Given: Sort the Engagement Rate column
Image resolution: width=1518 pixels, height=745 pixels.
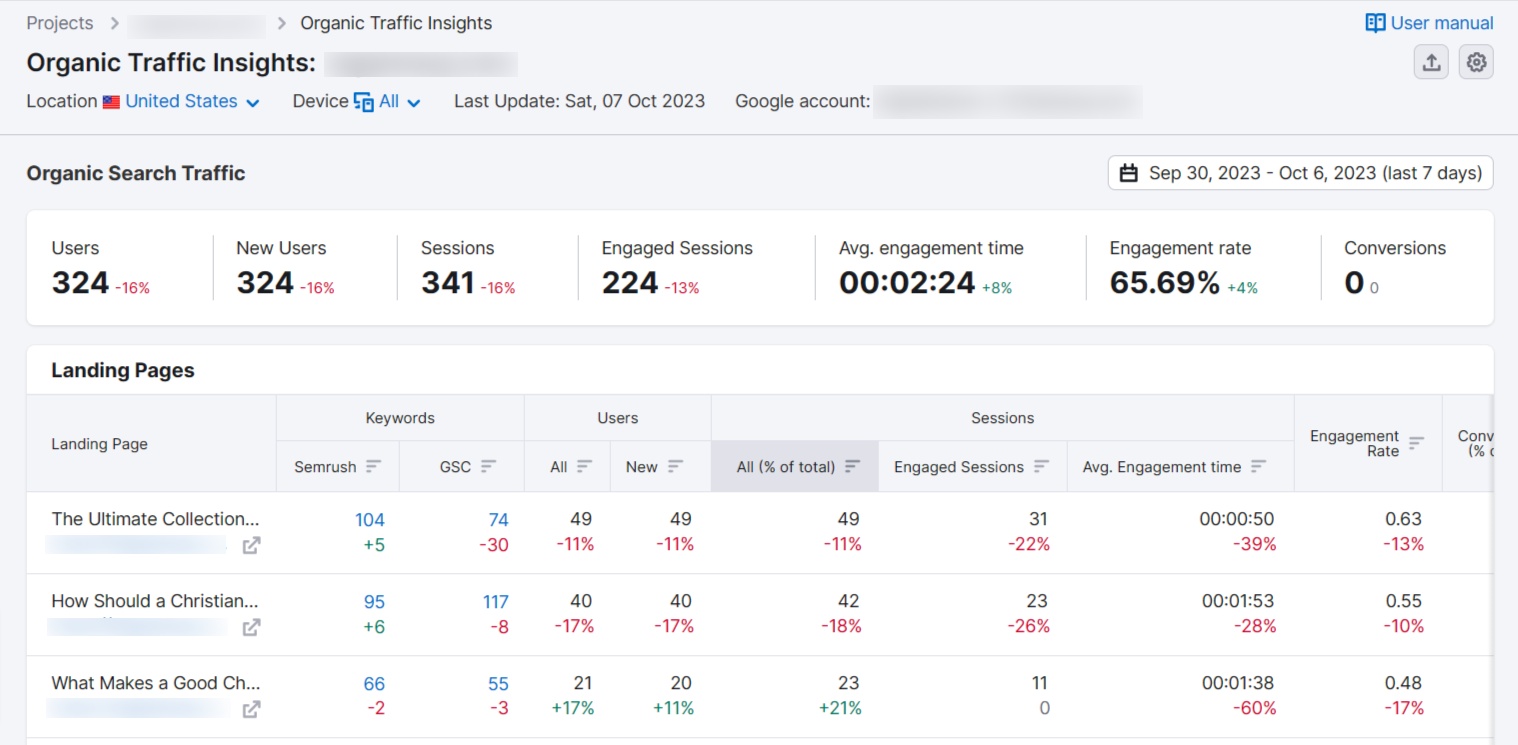Looking at the screenshot, I should (1416, 443).
